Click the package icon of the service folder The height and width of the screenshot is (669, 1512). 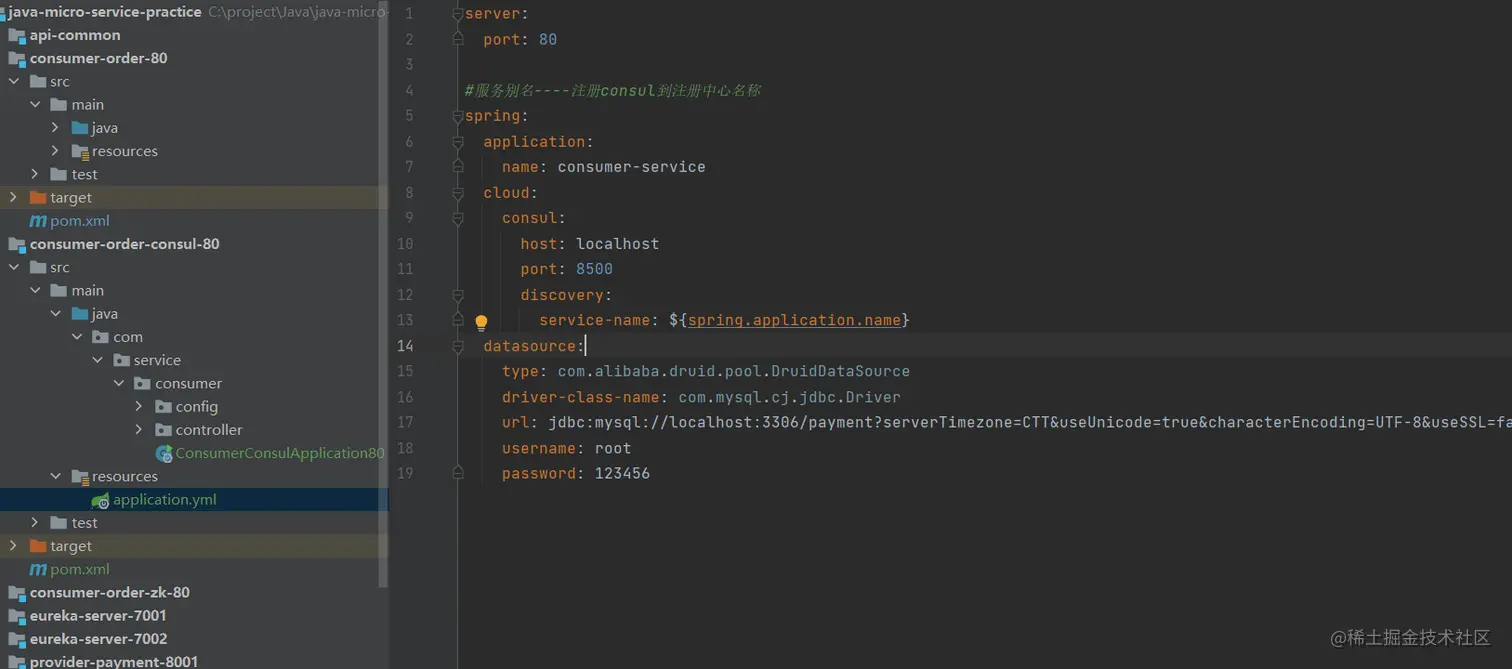[122, 360]
